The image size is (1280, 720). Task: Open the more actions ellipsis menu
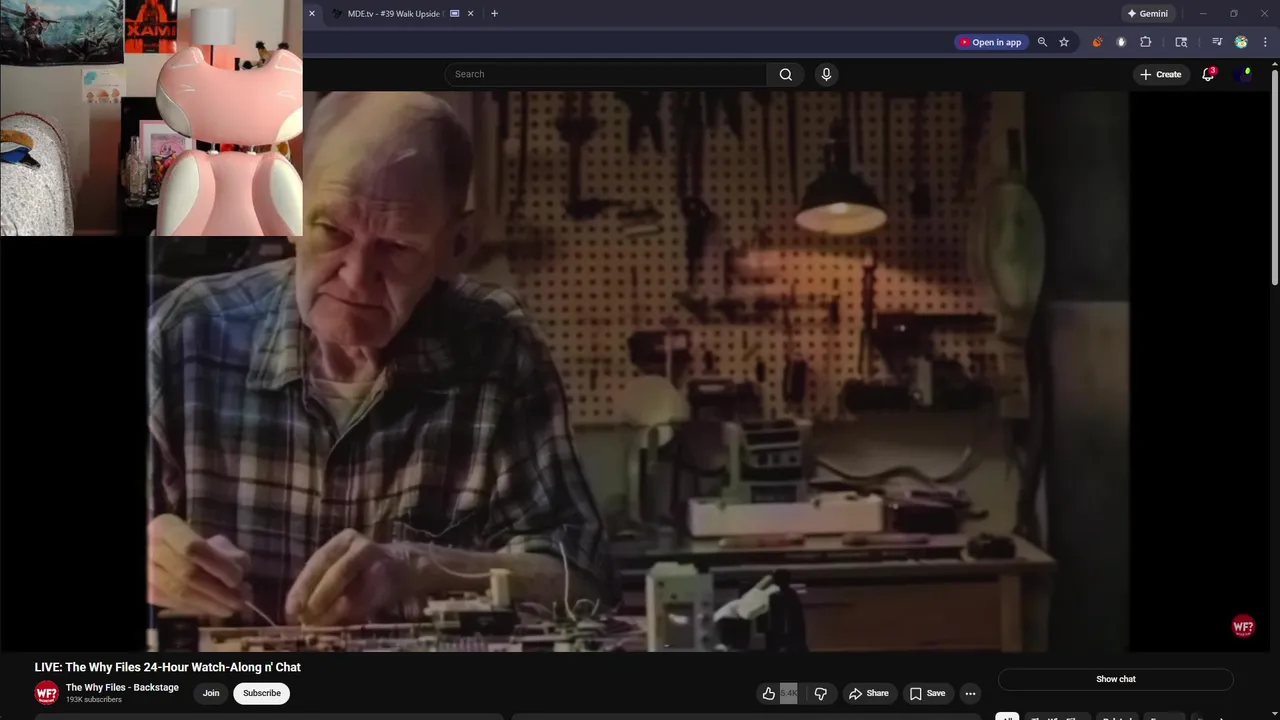(x=970, y=693)
